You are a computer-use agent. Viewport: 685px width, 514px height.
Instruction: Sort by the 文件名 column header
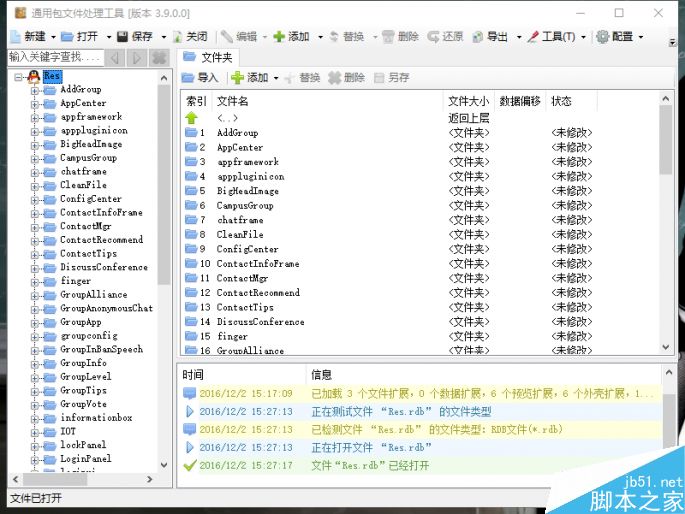233,101
